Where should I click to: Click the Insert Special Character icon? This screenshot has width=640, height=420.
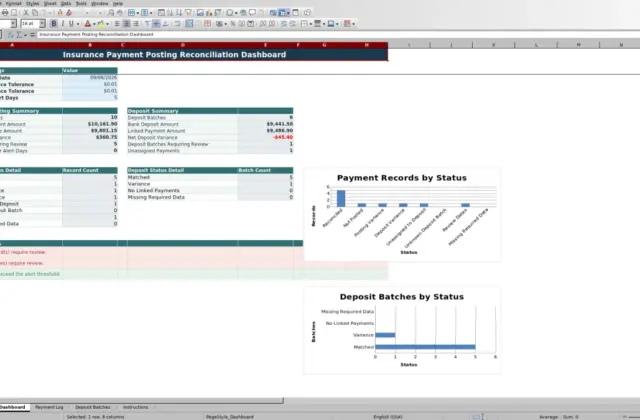tap(230, 13)
